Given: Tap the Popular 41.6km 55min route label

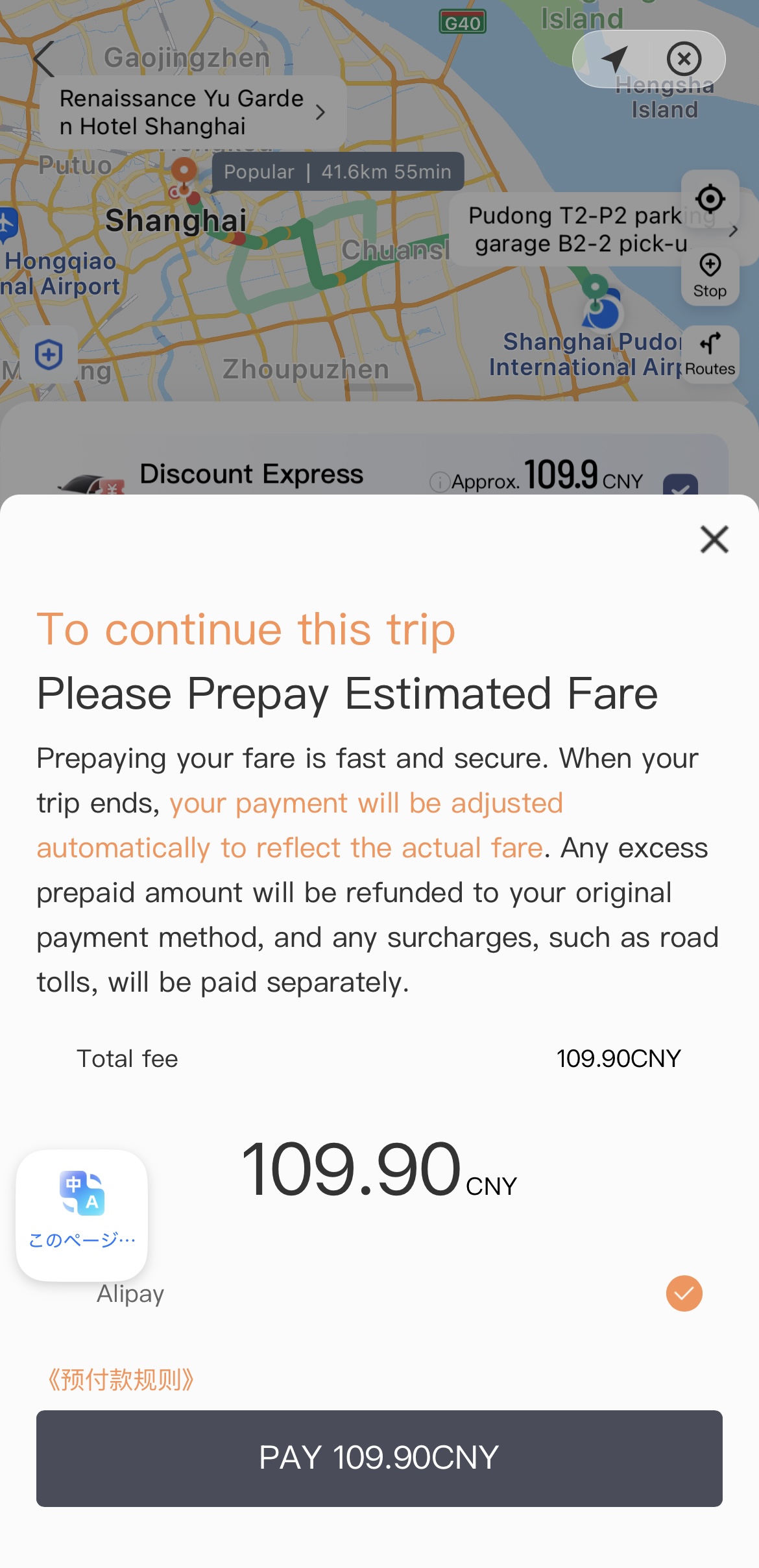Looking at the screenshot, I should (x=337, y=172).
